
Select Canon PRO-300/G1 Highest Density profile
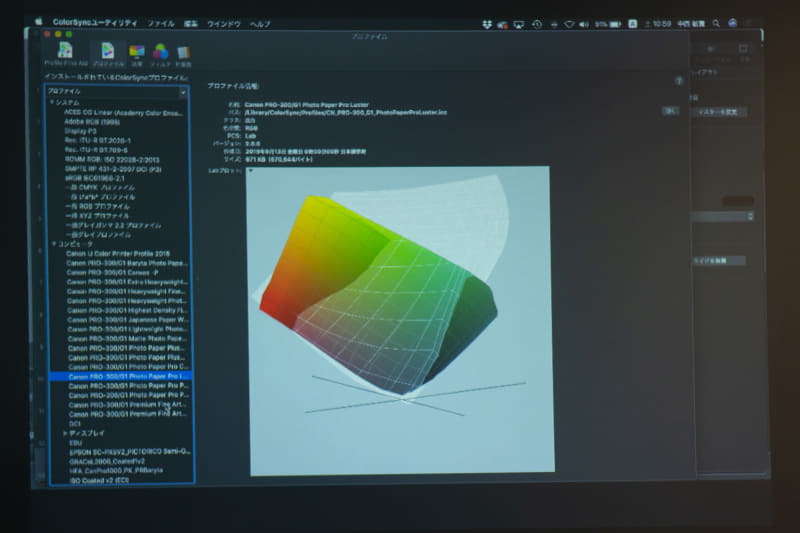(128, 310)
